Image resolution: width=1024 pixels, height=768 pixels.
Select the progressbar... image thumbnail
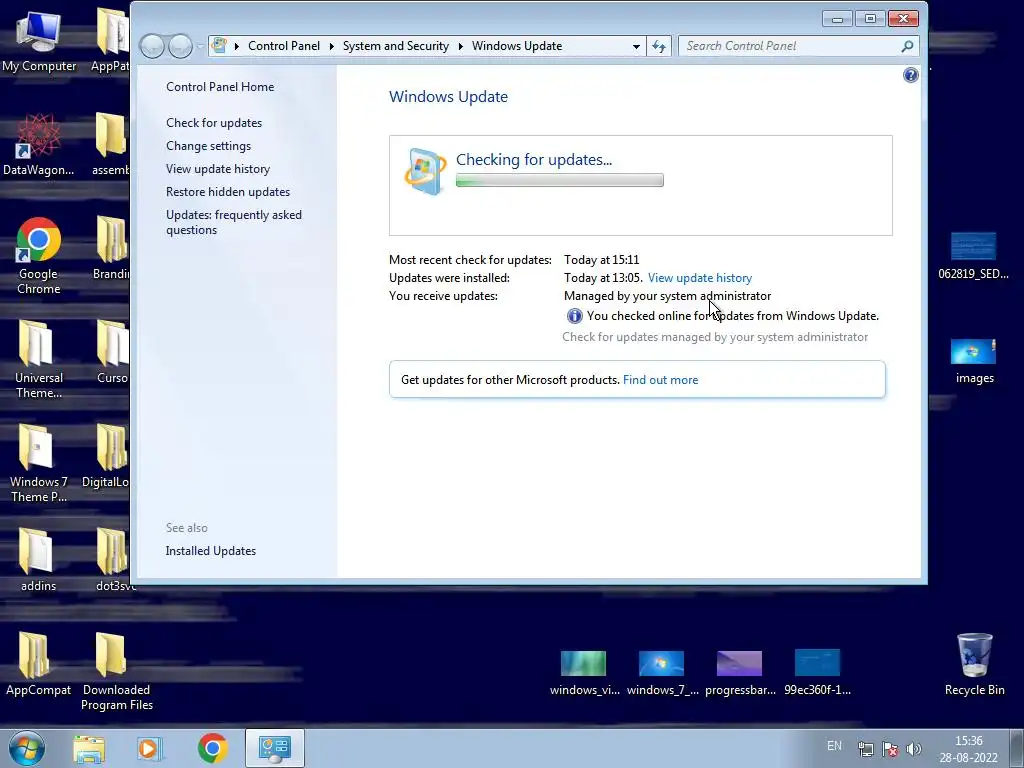(740, 673)
